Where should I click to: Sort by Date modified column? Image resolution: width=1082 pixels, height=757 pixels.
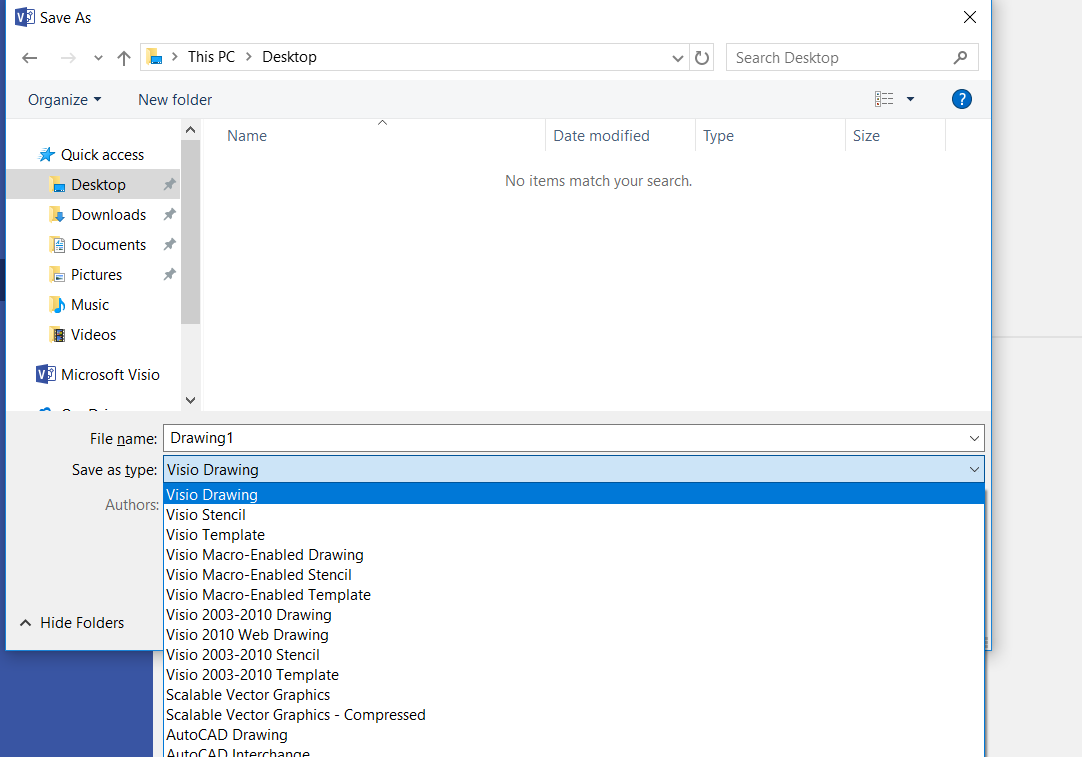click(x=601, y=136)
